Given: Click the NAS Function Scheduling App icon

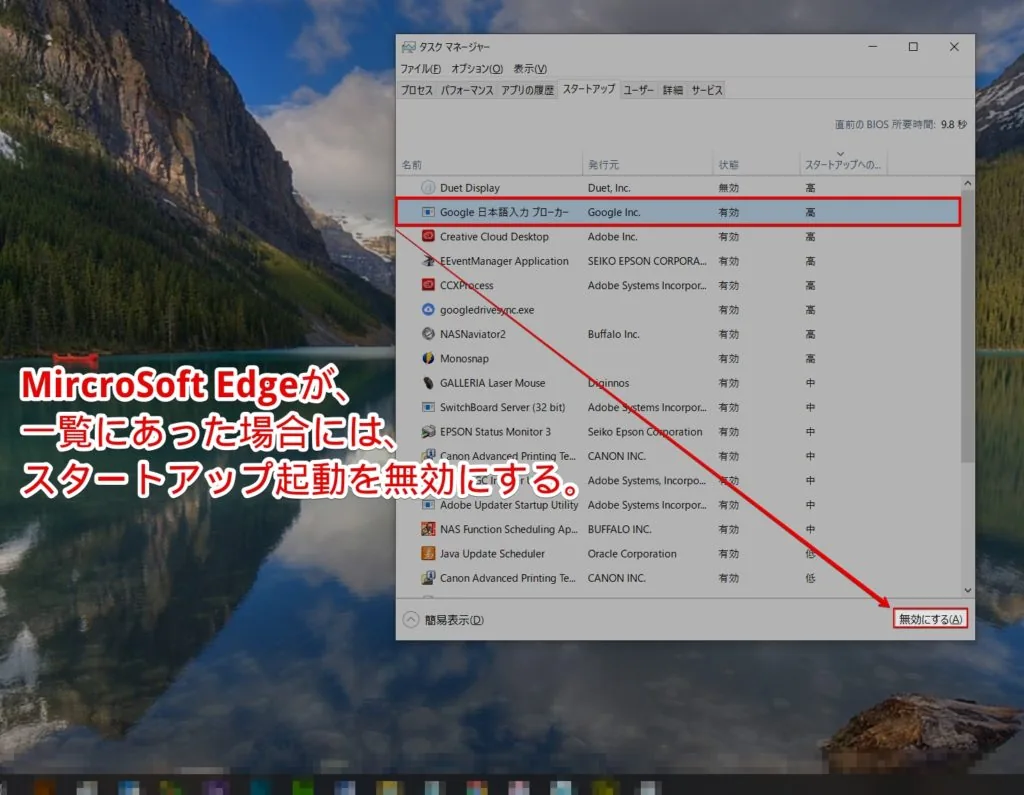Looking at the screenshot, I should pos(428,528).
